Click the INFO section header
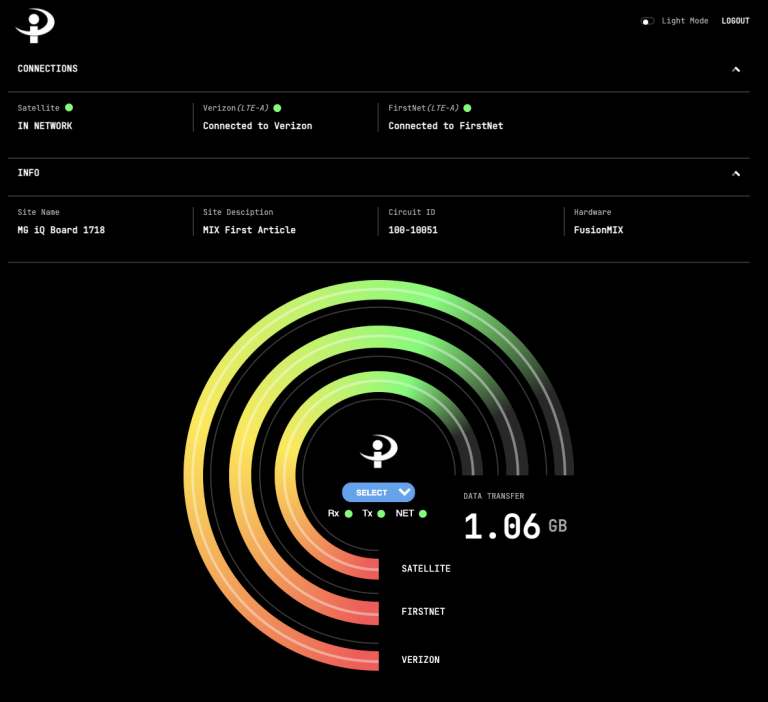The image size is (768, 702). [x=28, y=173]
